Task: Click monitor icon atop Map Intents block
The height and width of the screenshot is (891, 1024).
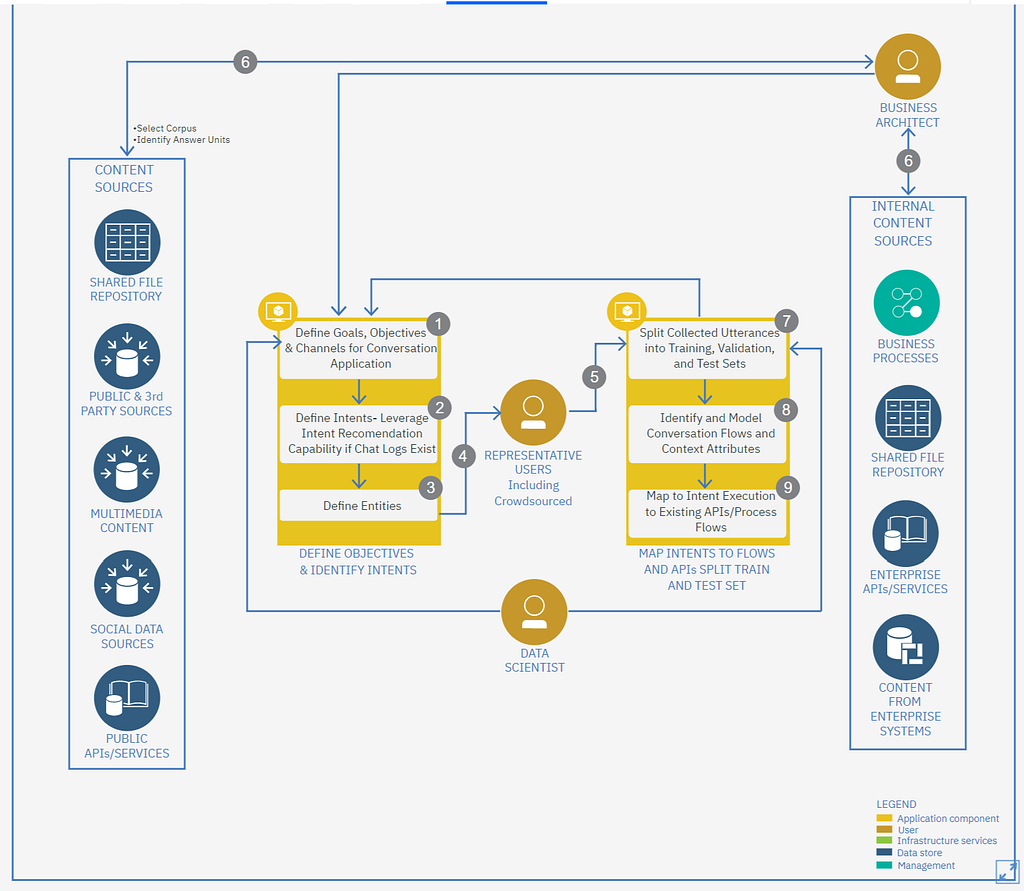Action: (627, 311)
